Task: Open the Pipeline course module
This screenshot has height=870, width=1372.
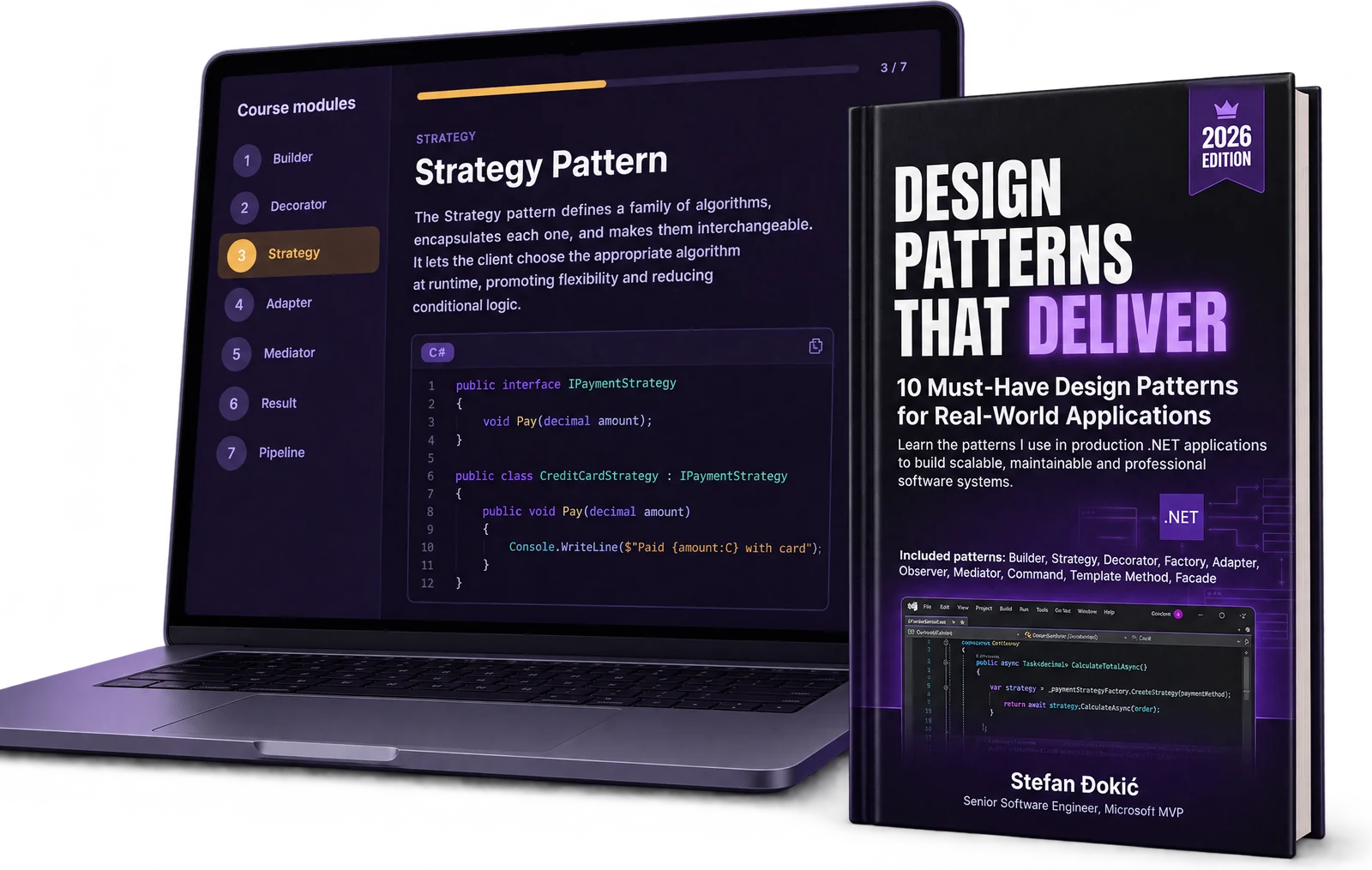Action: pyautogui.click(x=281, y=453)
